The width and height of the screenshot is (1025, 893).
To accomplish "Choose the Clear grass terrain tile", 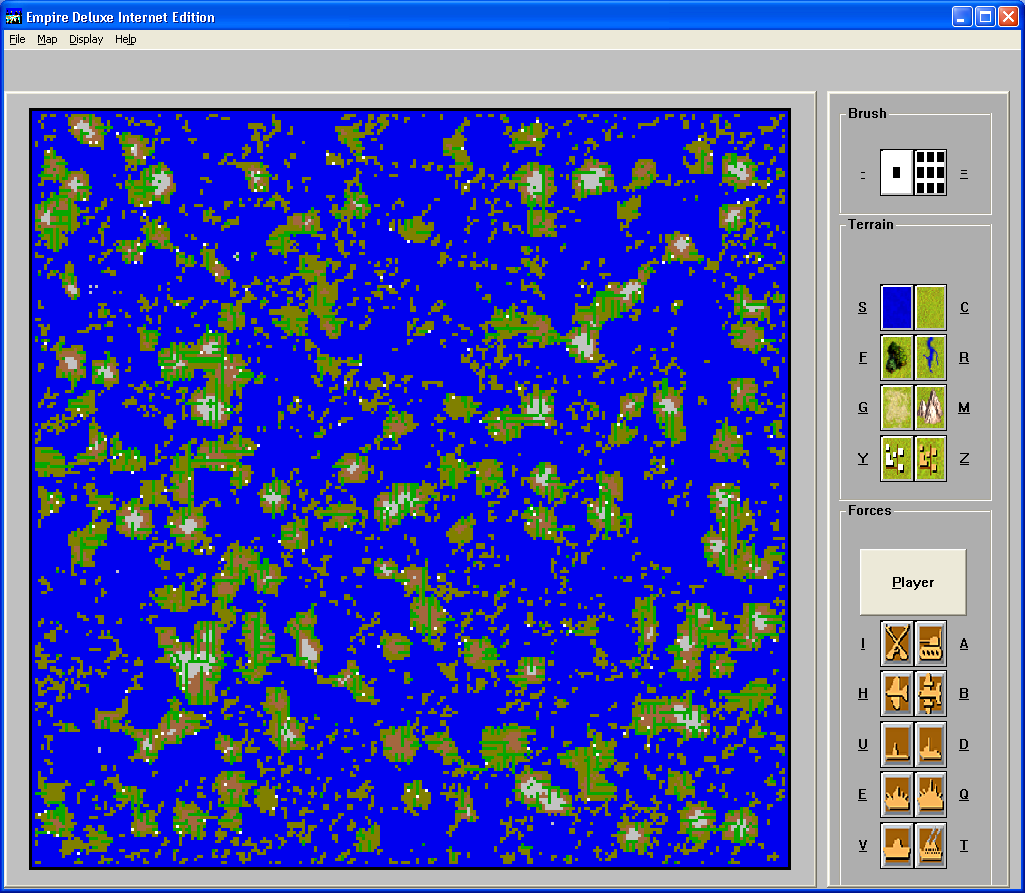I will [x=931, y=307].
